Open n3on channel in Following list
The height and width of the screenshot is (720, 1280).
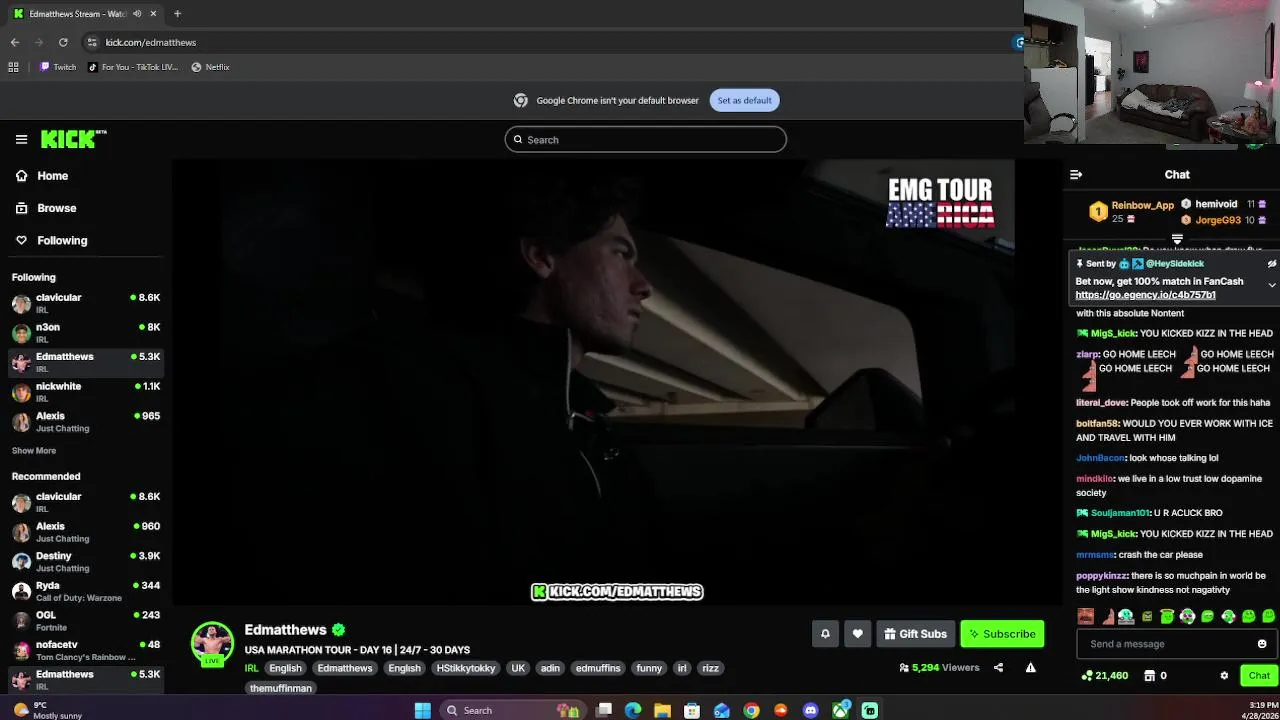tap(86, 333)
